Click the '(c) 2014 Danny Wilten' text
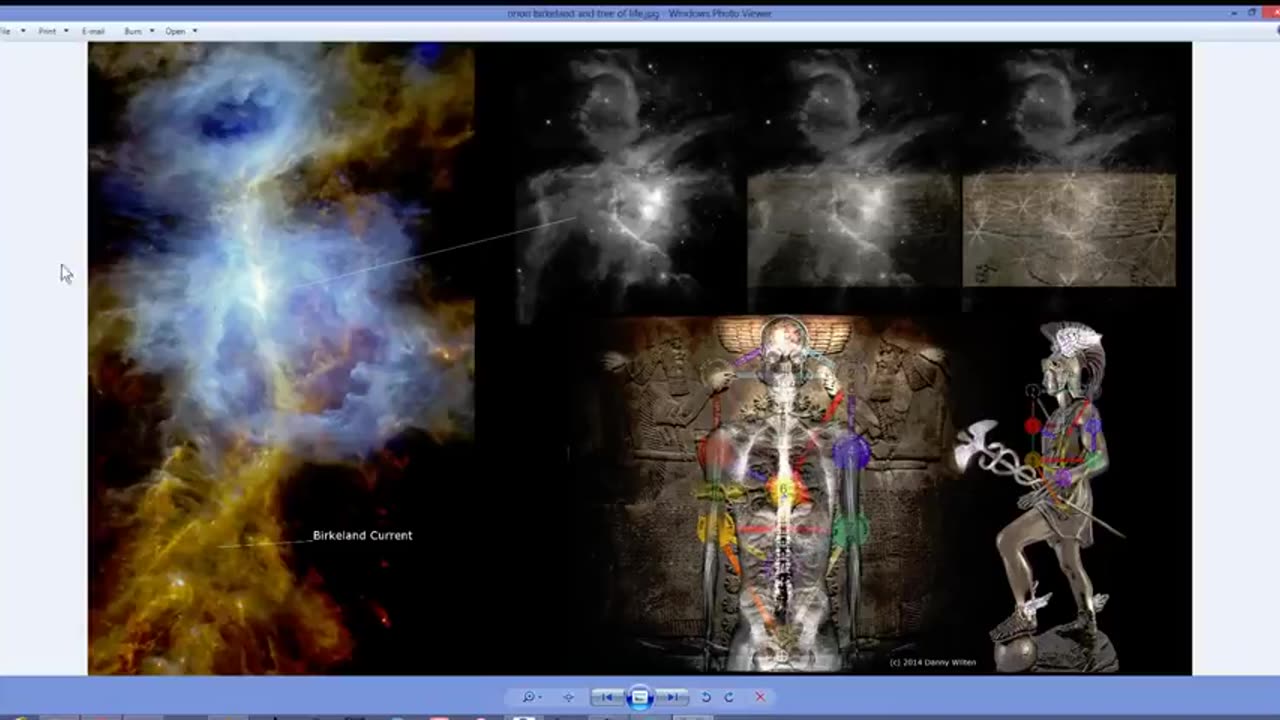Screen dimensions: 1280x720 tap(933, 662)
